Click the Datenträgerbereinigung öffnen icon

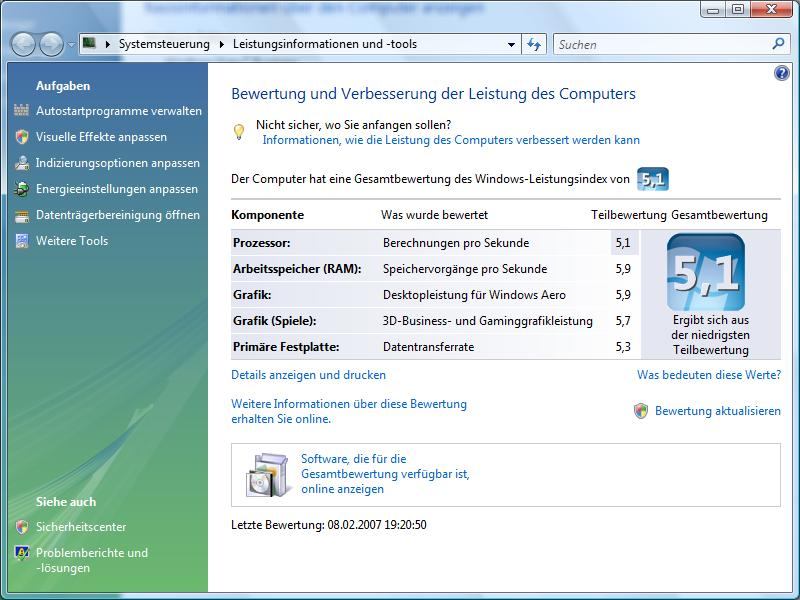[x=21, y=215]
